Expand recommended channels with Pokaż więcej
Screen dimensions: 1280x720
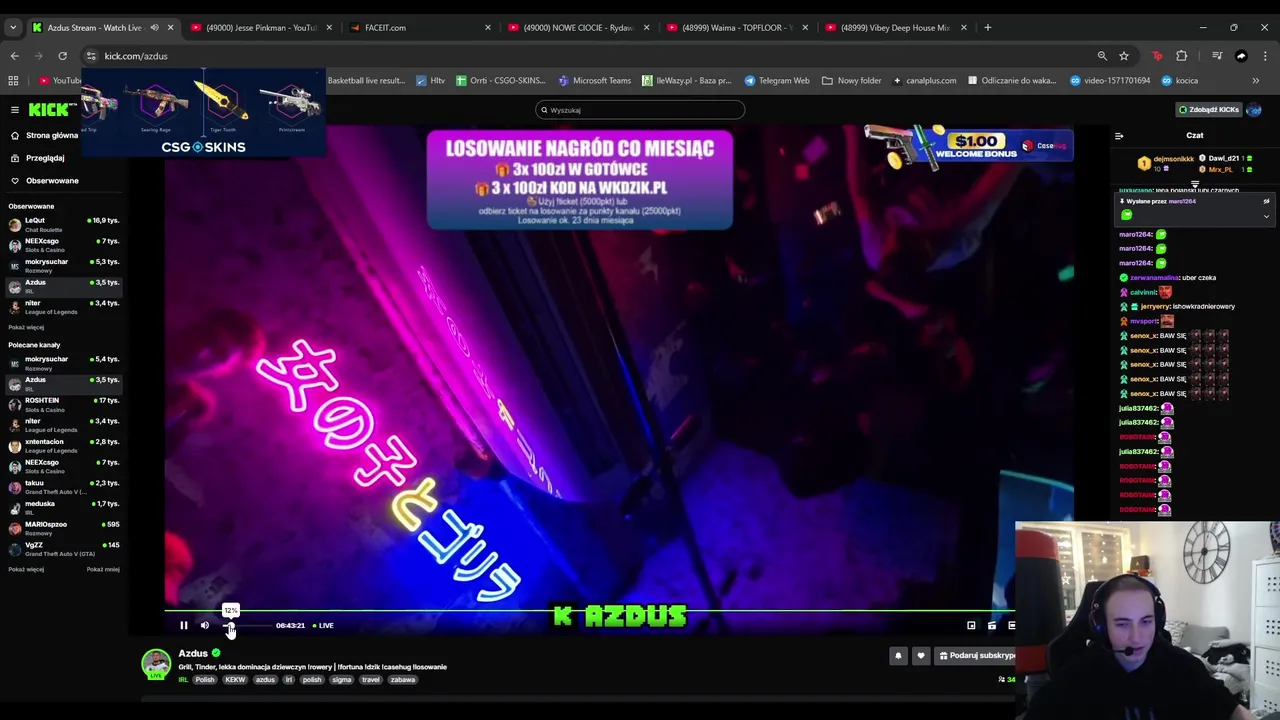point(26,569)
